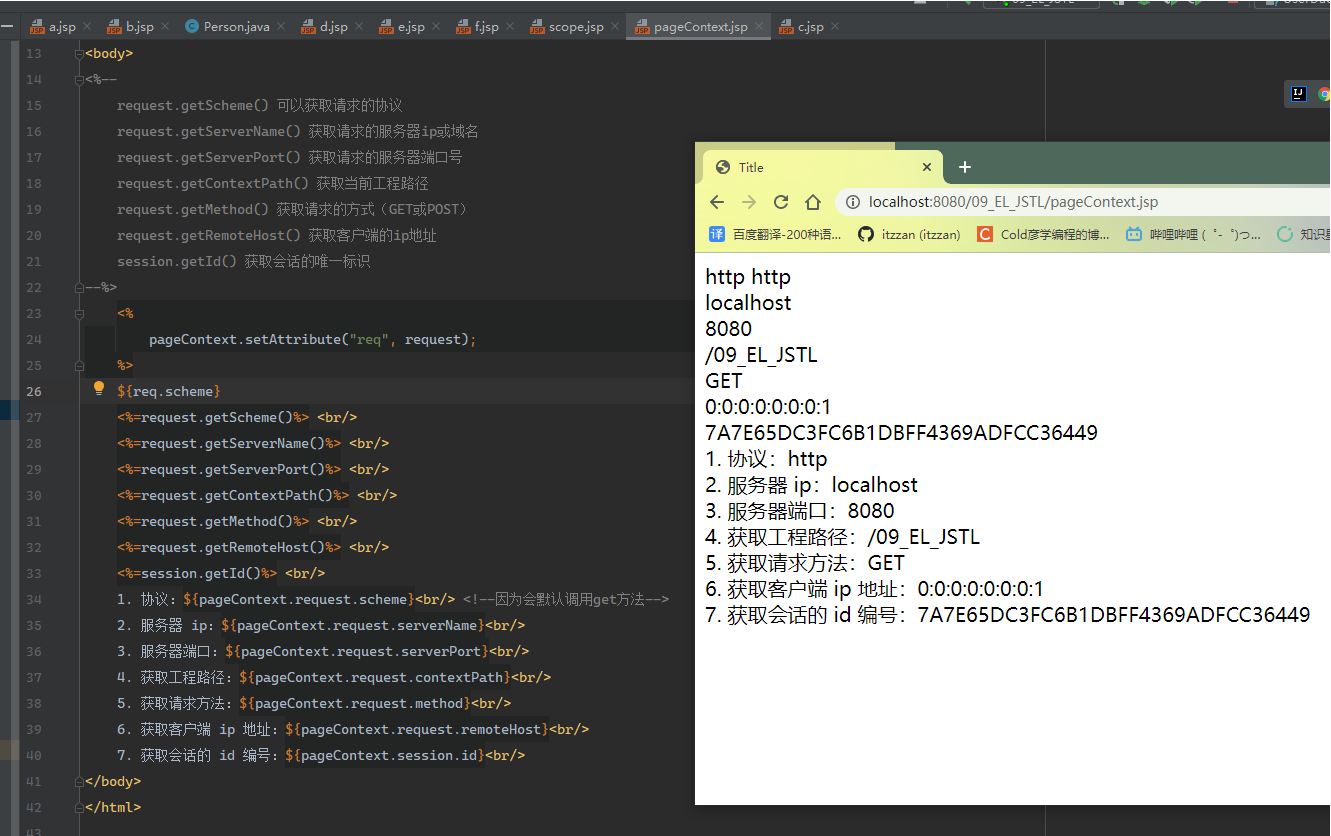Screen dimensions: 1331x836
Task: Close the f.jsp editor tab
Action: coord(508,27)
